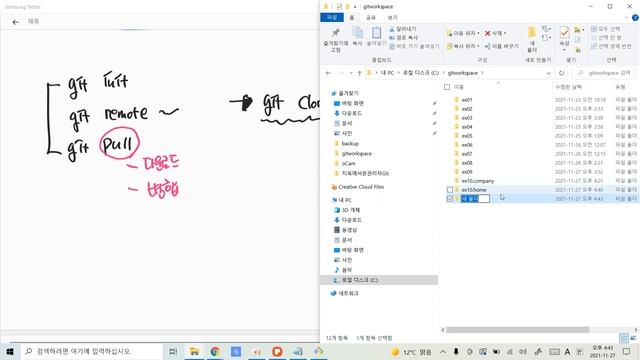Uncheck the box beside the new folder
This screenshot has height=360, width=640.
450,199
